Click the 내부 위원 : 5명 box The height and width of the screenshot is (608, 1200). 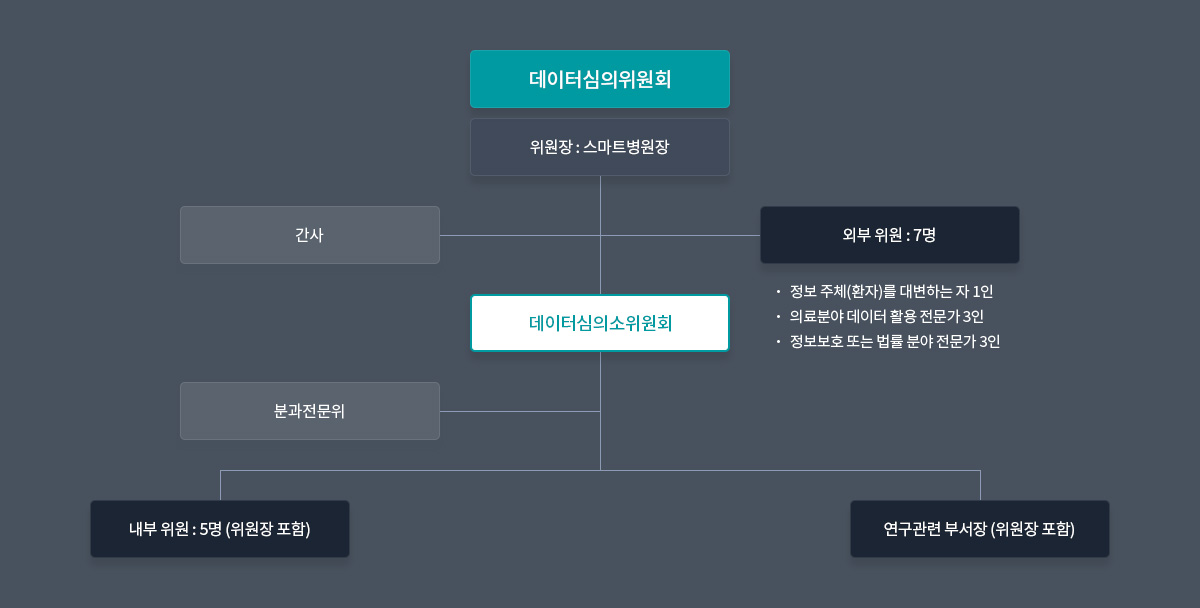[220, 529]
